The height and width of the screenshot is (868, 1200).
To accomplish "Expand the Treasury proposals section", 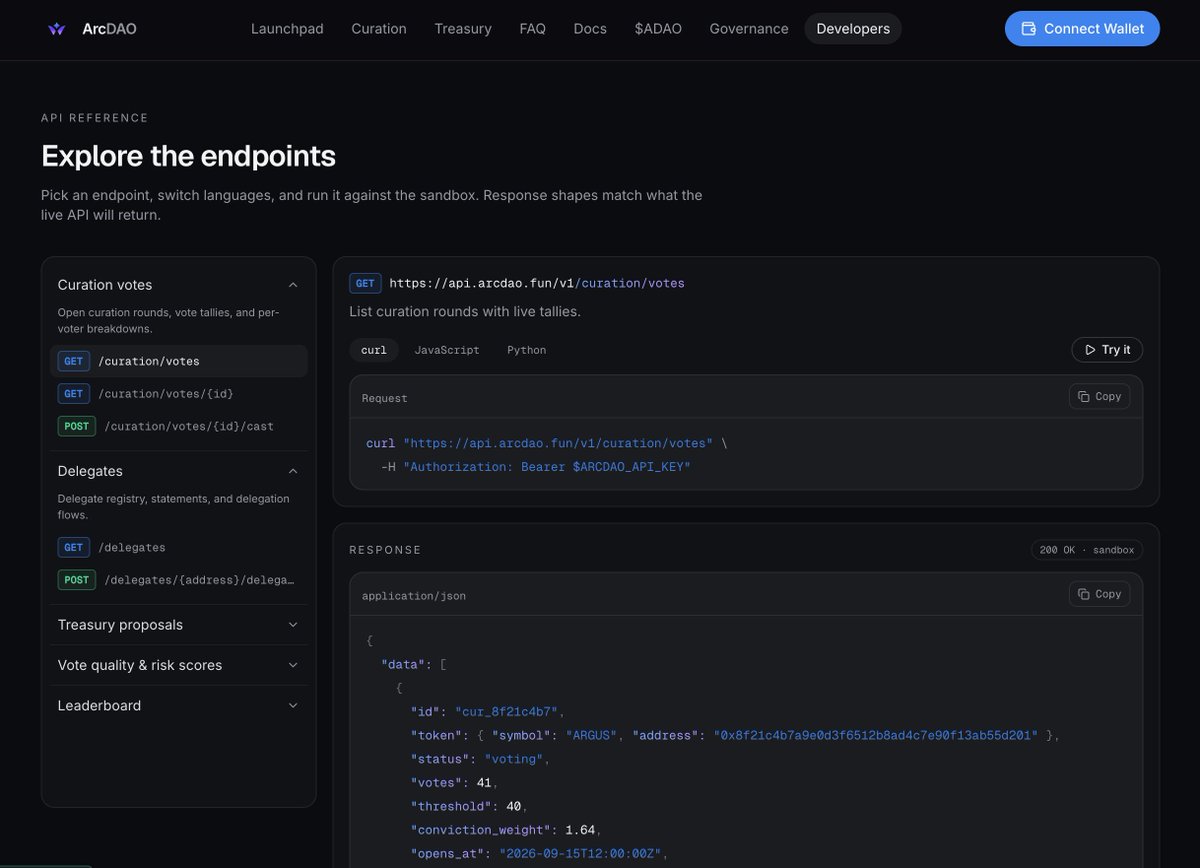I will coord(178,625).
